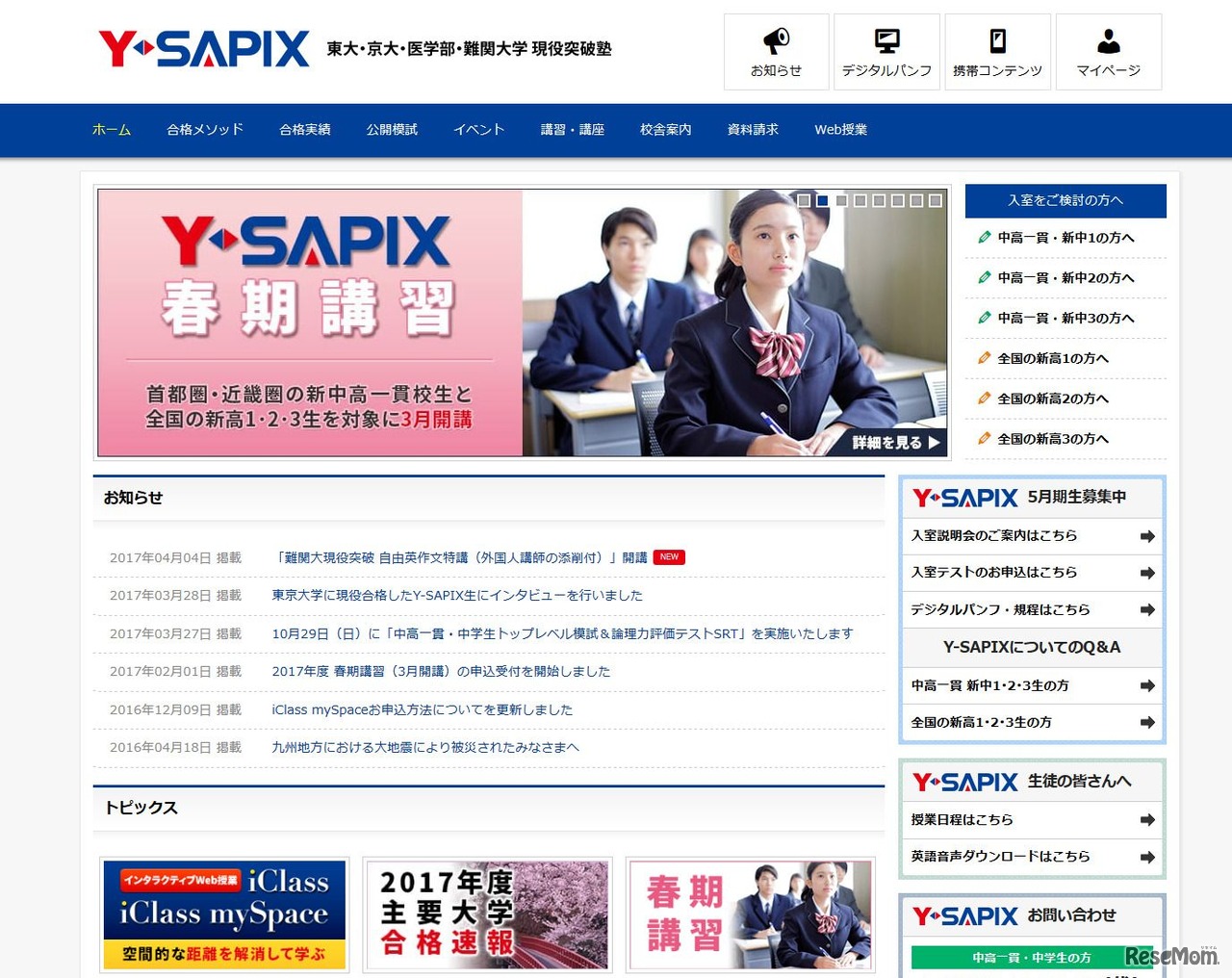Select the last banner slide indicator
The image size is (1232, 978).
tap(935, 200)
